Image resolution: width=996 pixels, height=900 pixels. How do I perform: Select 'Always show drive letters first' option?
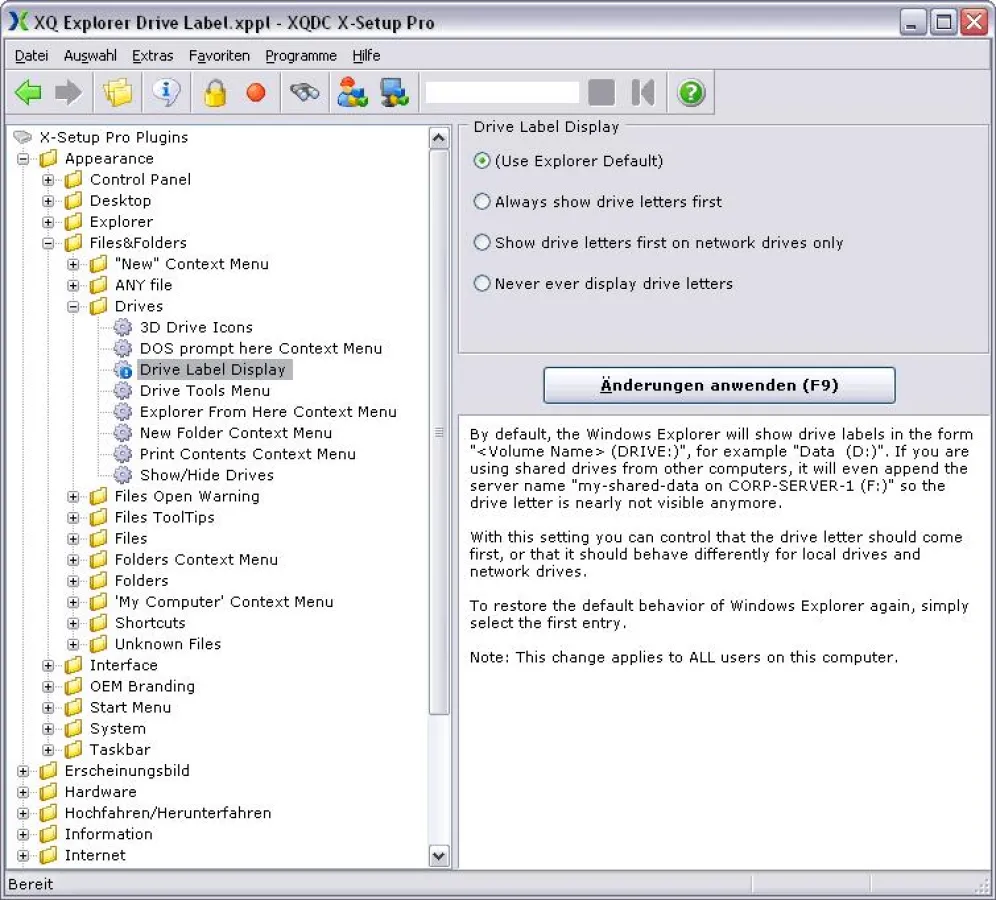coord(483,202)
